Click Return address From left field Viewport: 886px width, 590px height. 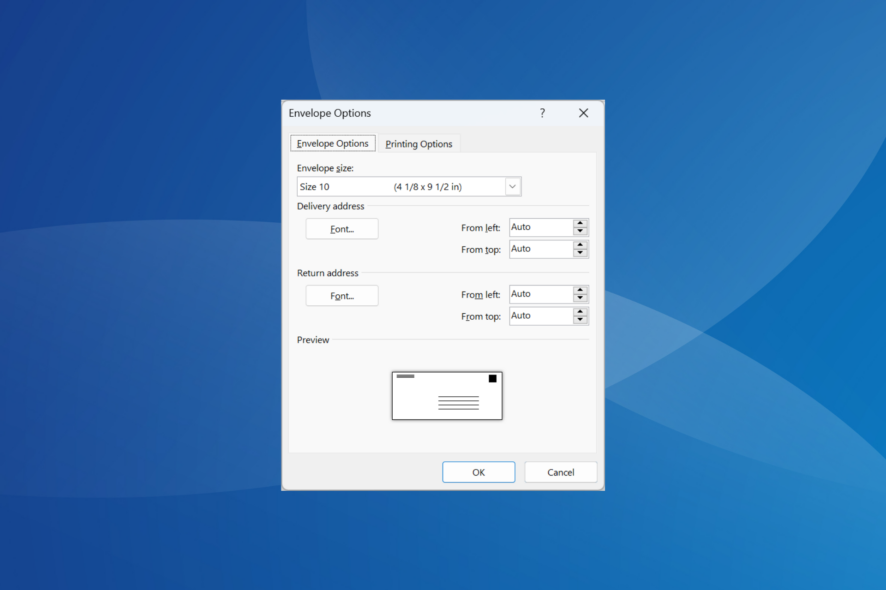coord(541,294)
